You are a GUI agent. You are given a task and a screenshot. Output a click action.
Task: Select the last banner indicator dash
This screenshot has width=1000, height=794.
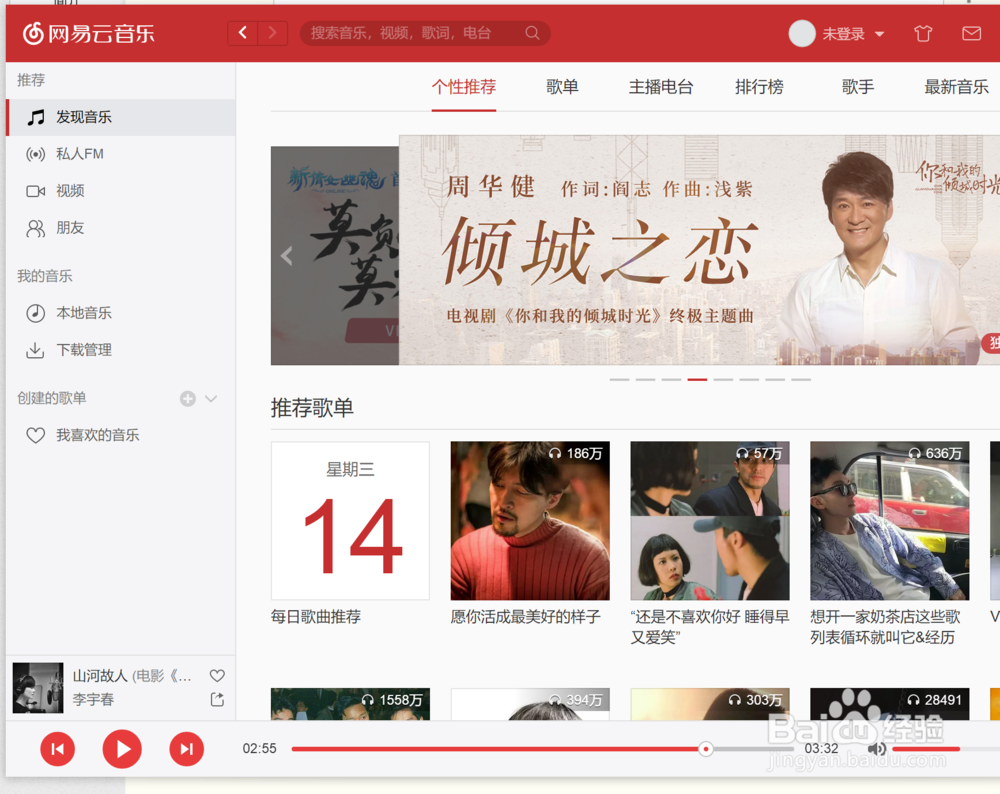(801, 379)
